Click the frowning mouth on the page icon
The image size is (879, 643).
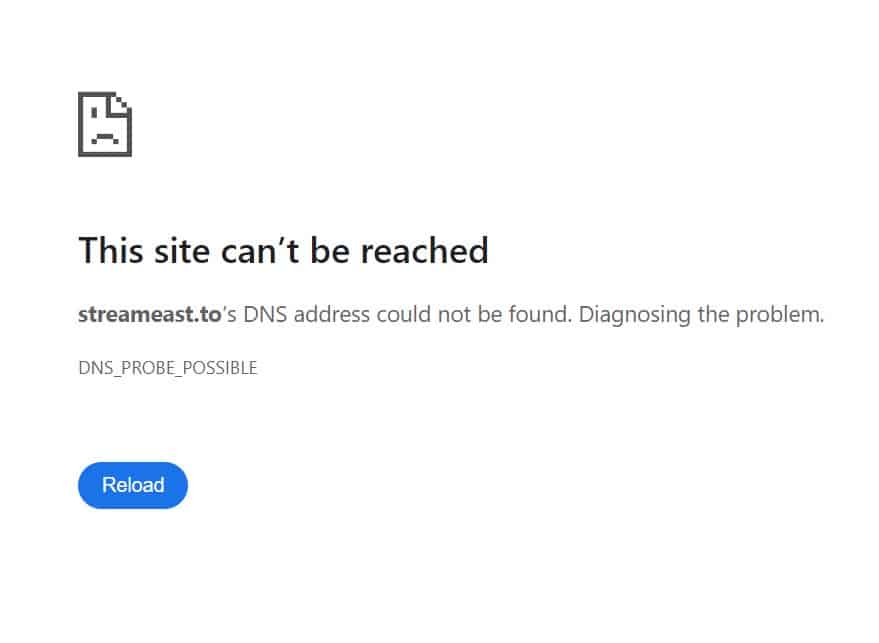click(105, 138)
